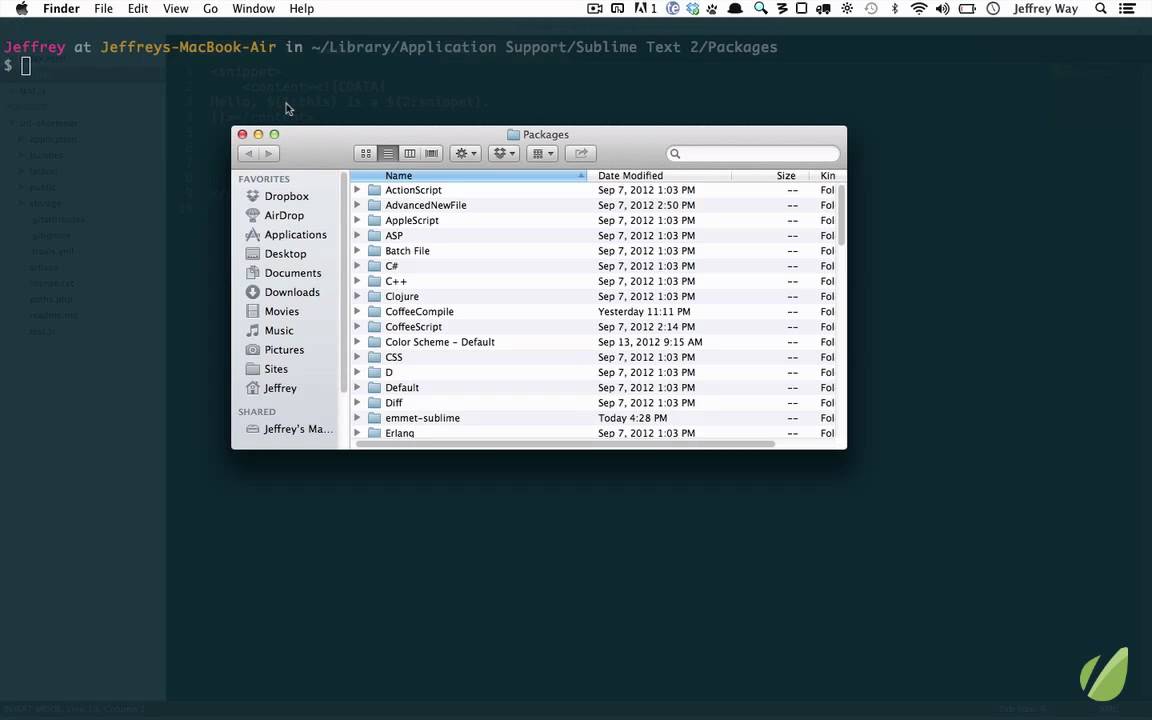
Task: Open AirDrop in the sidebar
Action: 284,215
